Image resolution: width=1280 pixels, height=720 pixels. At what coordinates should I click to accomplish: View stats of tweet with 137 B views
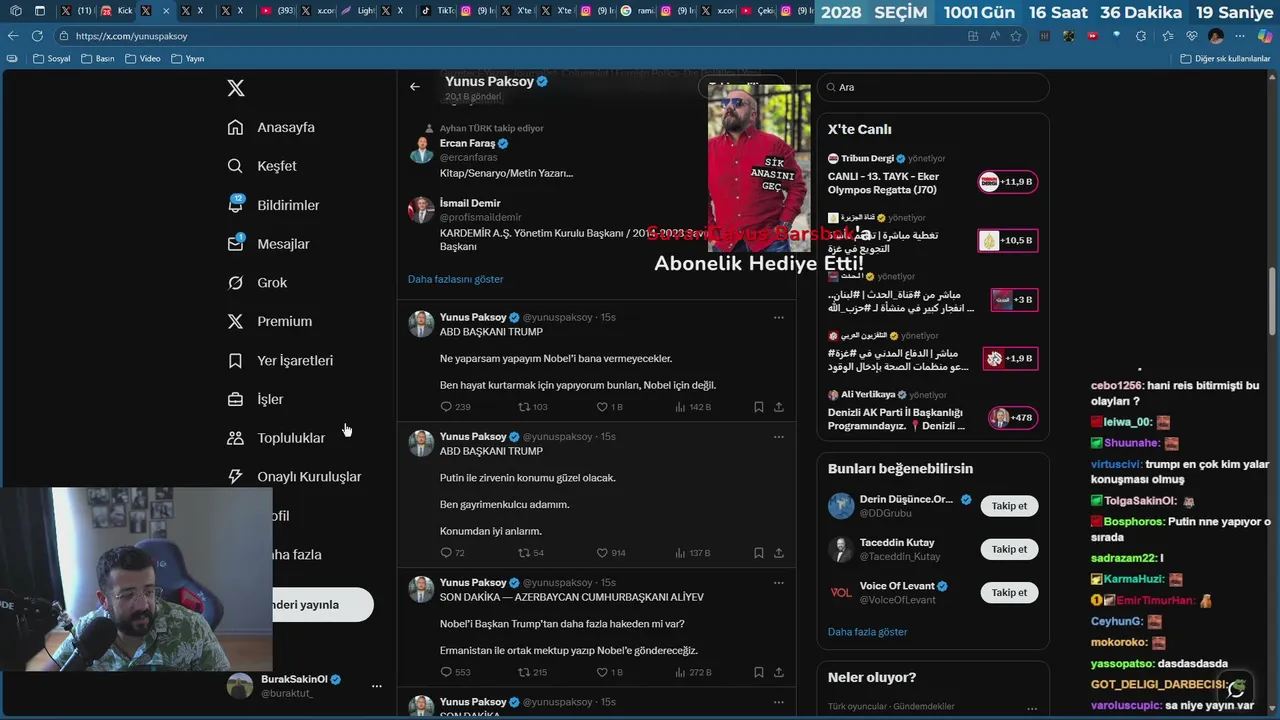[x=693, y=553]
